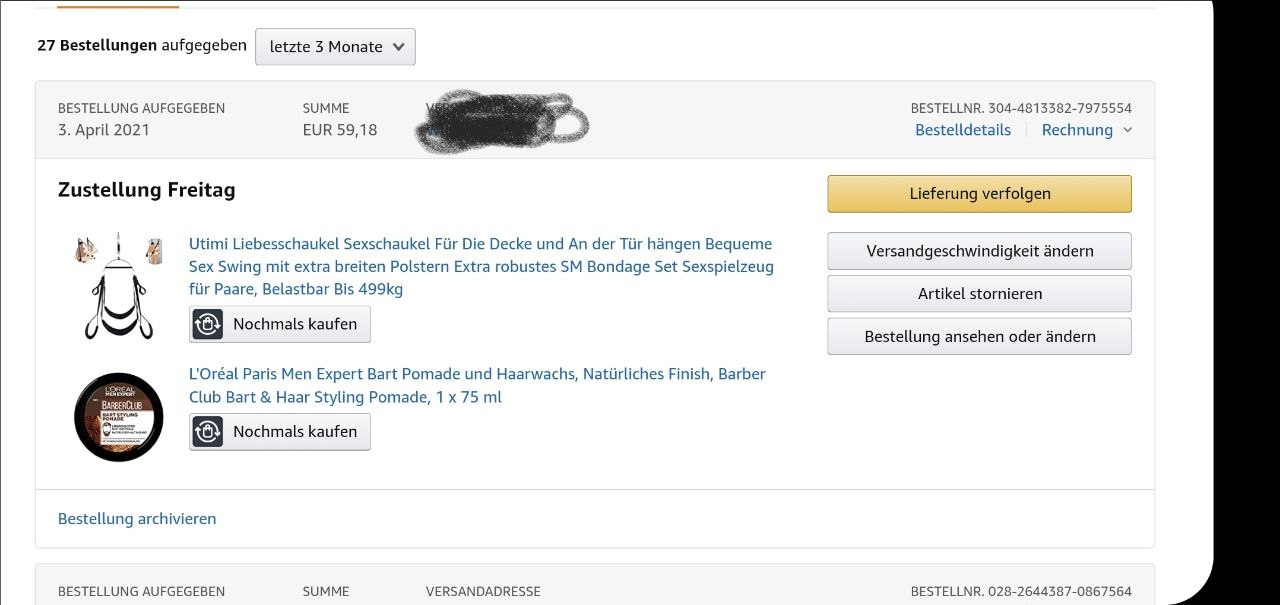Click buy-again icon beside L'Oréal pomade
Image resolution: width=1280 pixels, height=605 pixels.
click(x=208, y=432)
